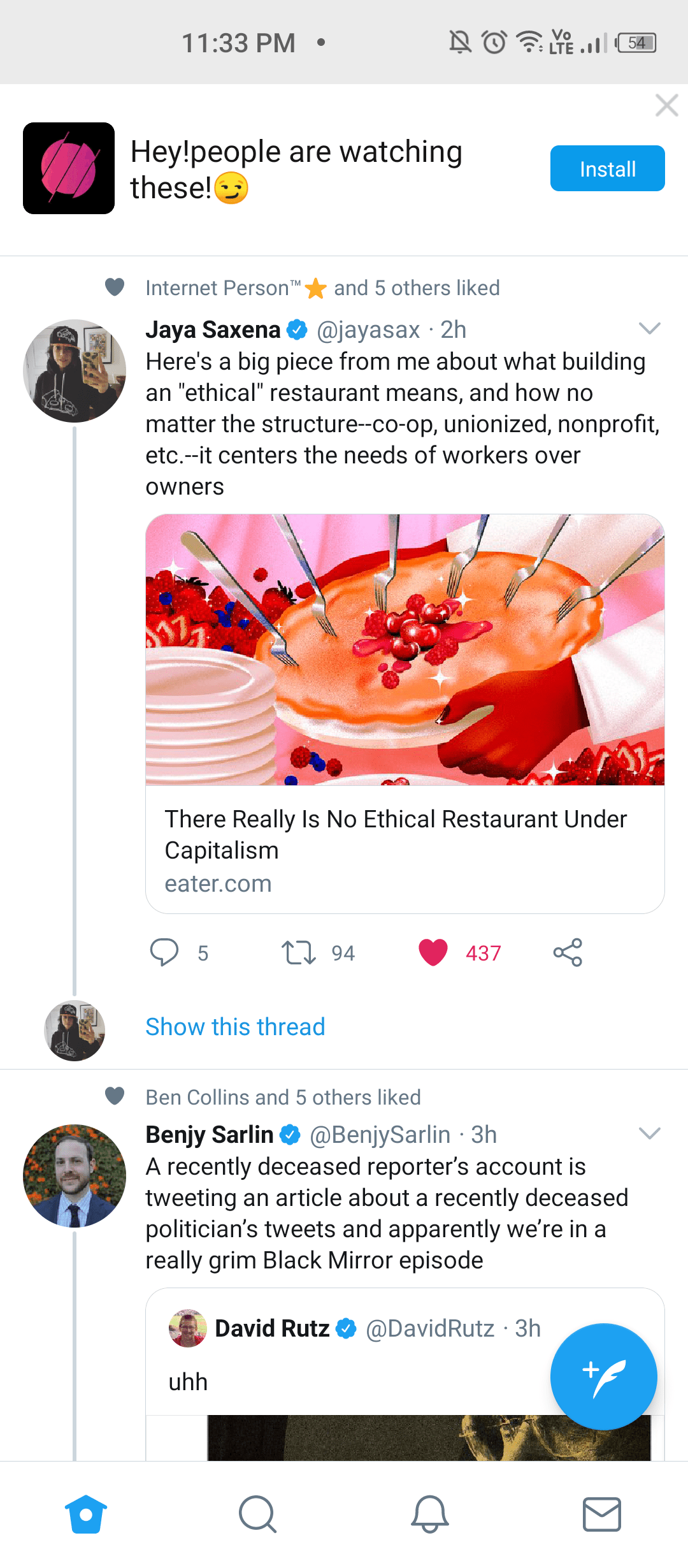Expand options chevron on Benjy Sarlin's tweet
Image resolution: width=688 pixels, height=1568 pixels.
point(649,1133)
